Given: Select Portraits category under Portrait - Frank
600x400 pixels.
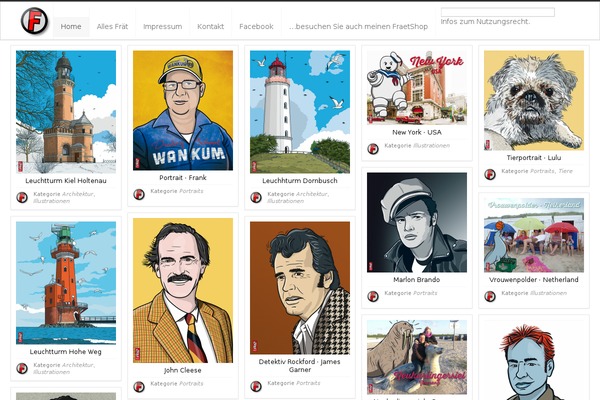Looking at the screenshot, I should pyautogui.click(x=191, y=191).
